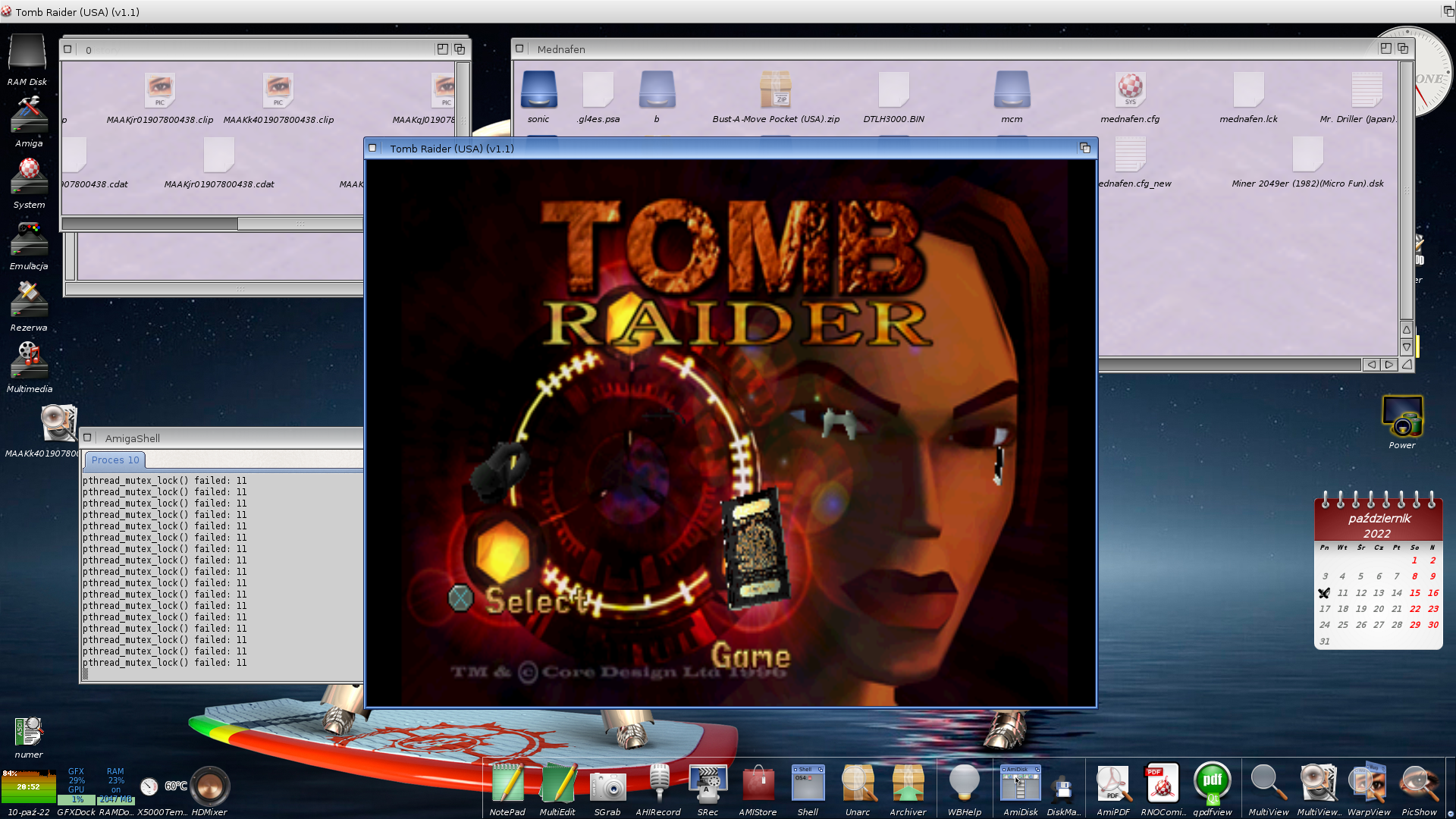The image size is (1456, 819).
Task: Launch PicShow from the dock
Action: coord(1419,789)
